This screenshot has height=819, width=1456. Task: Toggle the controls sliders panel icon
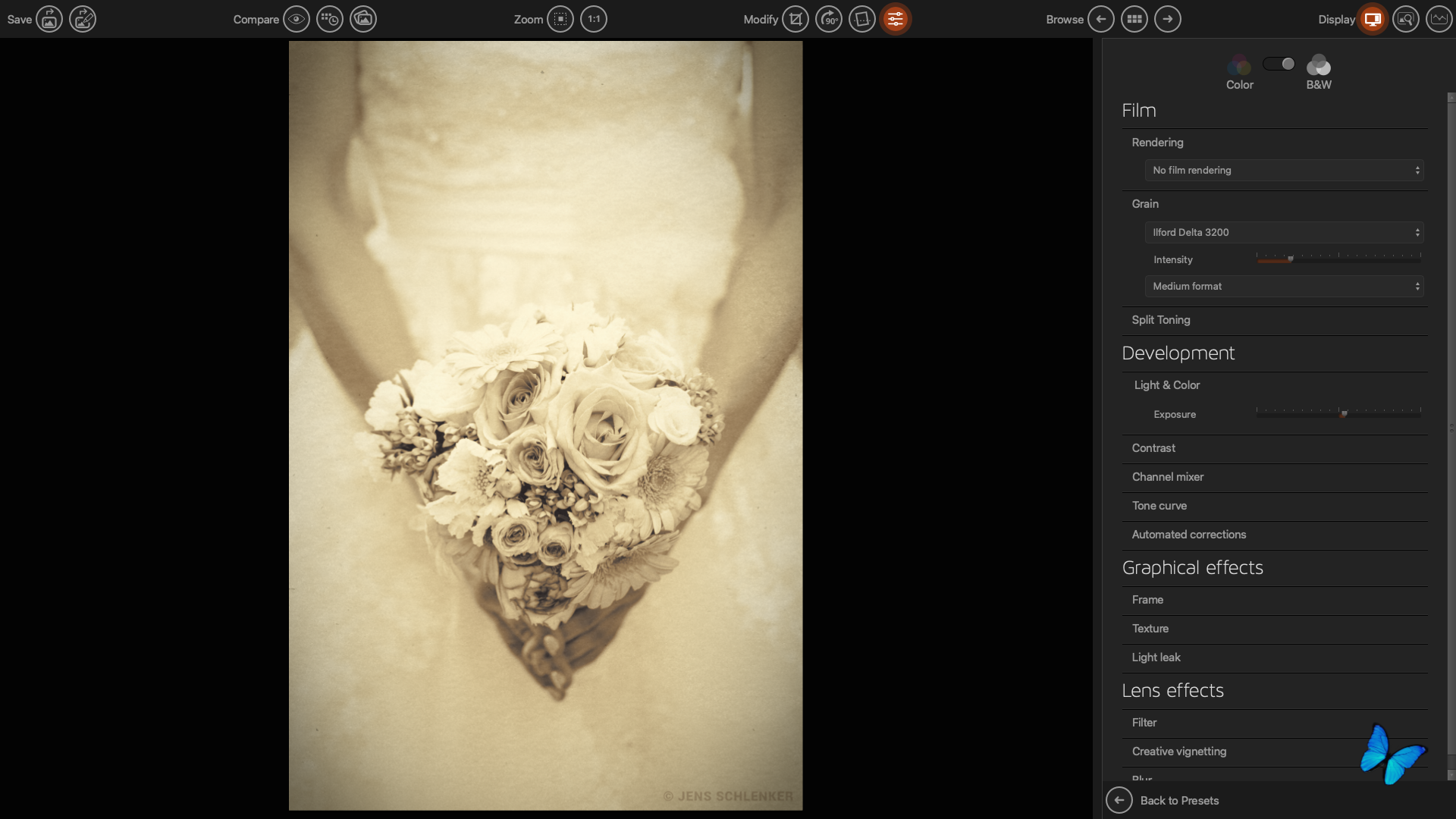tap(896, 19)
